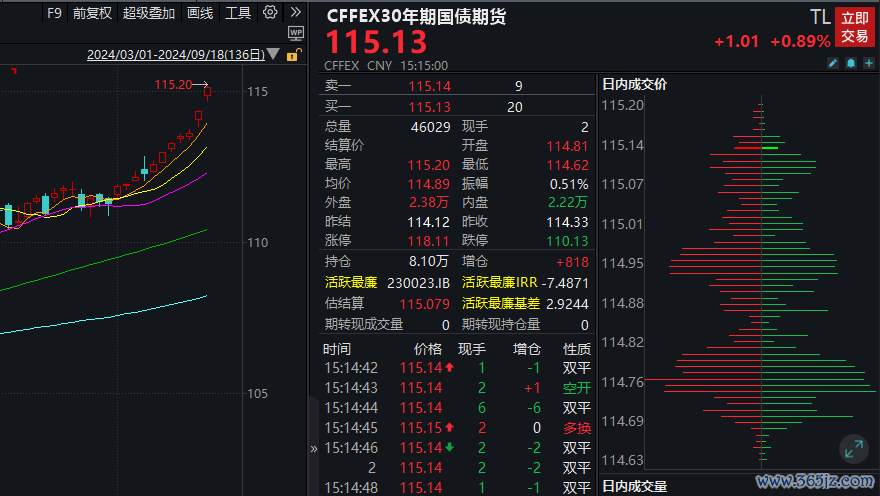The image size is (880, 496).
Task: Click the 卖一 ask price 115.14
Action: click(x=429, y=86)
